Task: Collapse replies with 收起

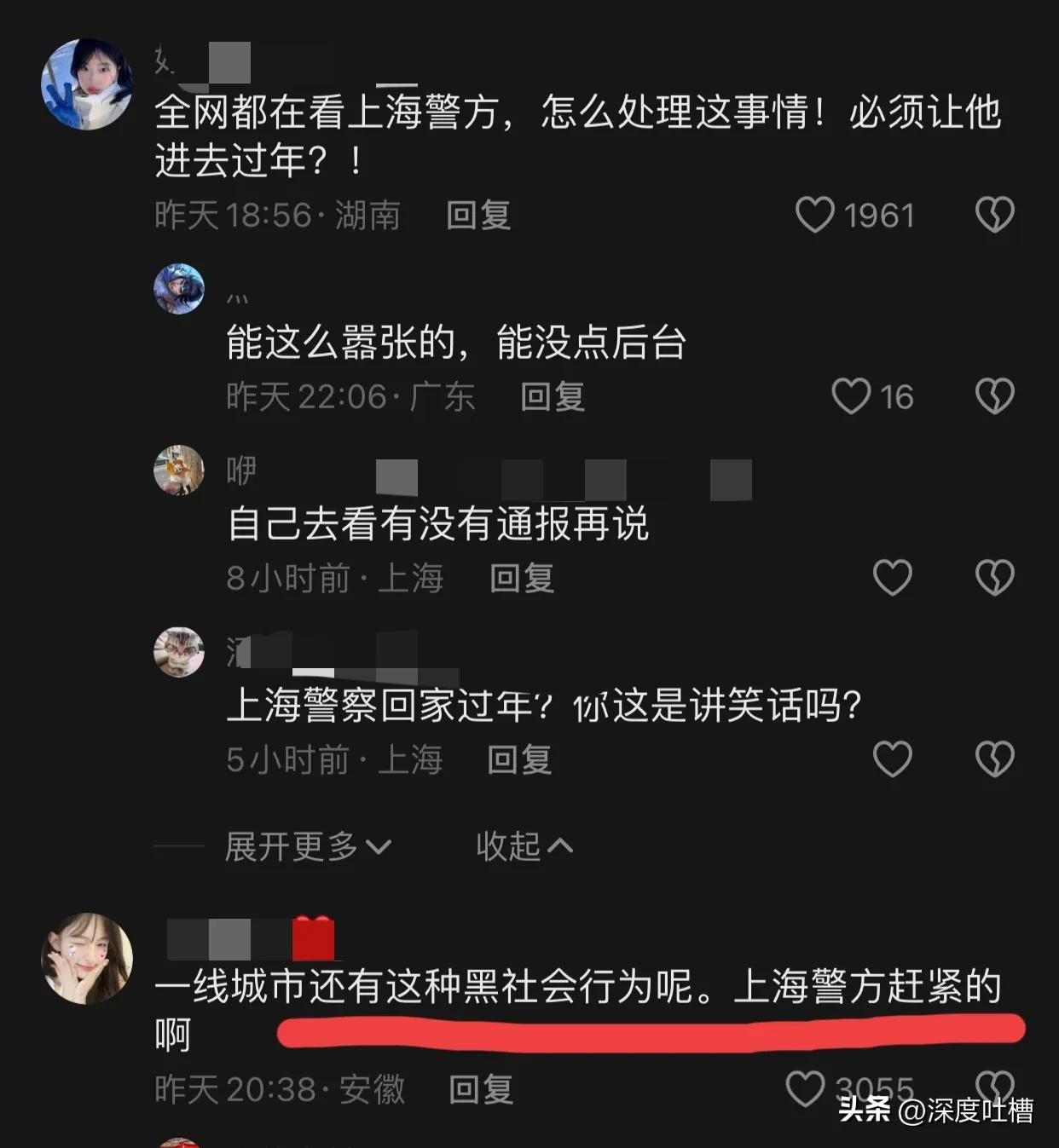Action: pyautogui.click(x=524, y=846)
